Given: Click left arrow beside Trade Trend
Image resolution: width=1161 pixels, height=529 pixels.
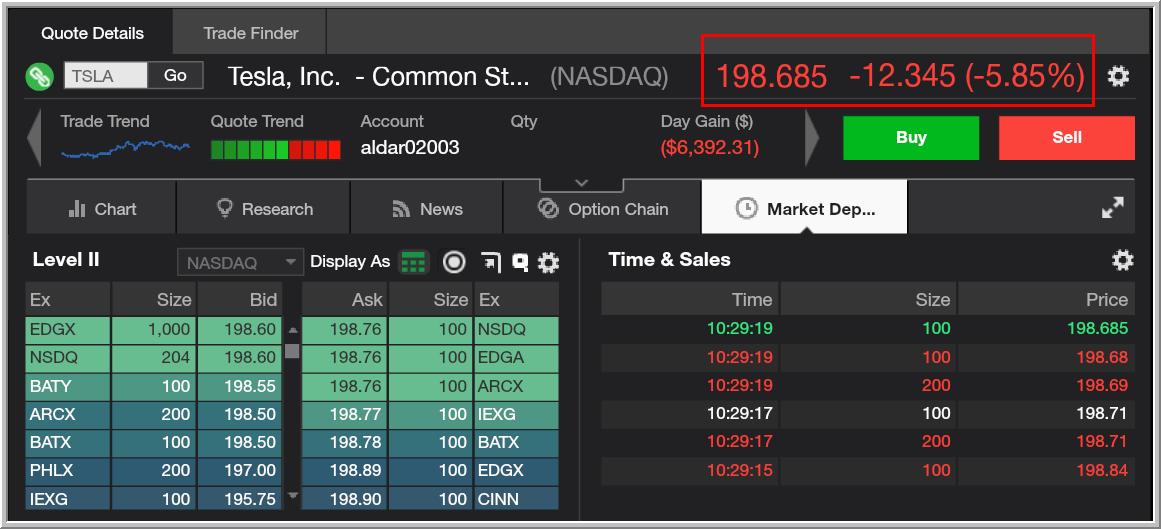Looking at the screenshot, I should tap(33, 138).
